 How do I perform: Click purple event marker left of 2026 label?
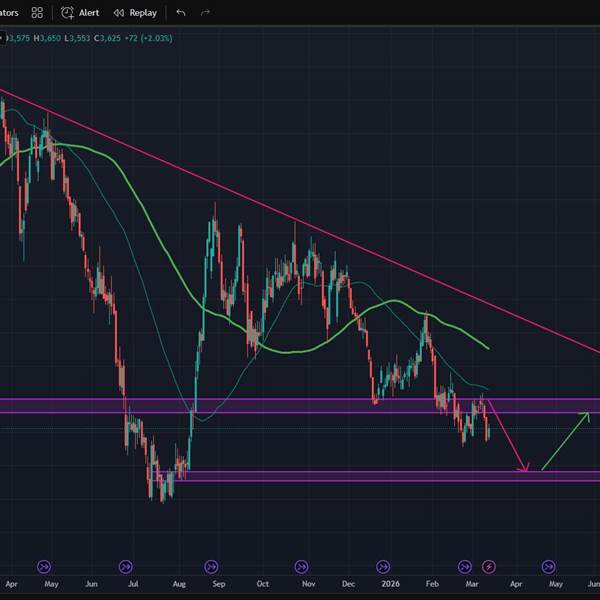[384, 566]
